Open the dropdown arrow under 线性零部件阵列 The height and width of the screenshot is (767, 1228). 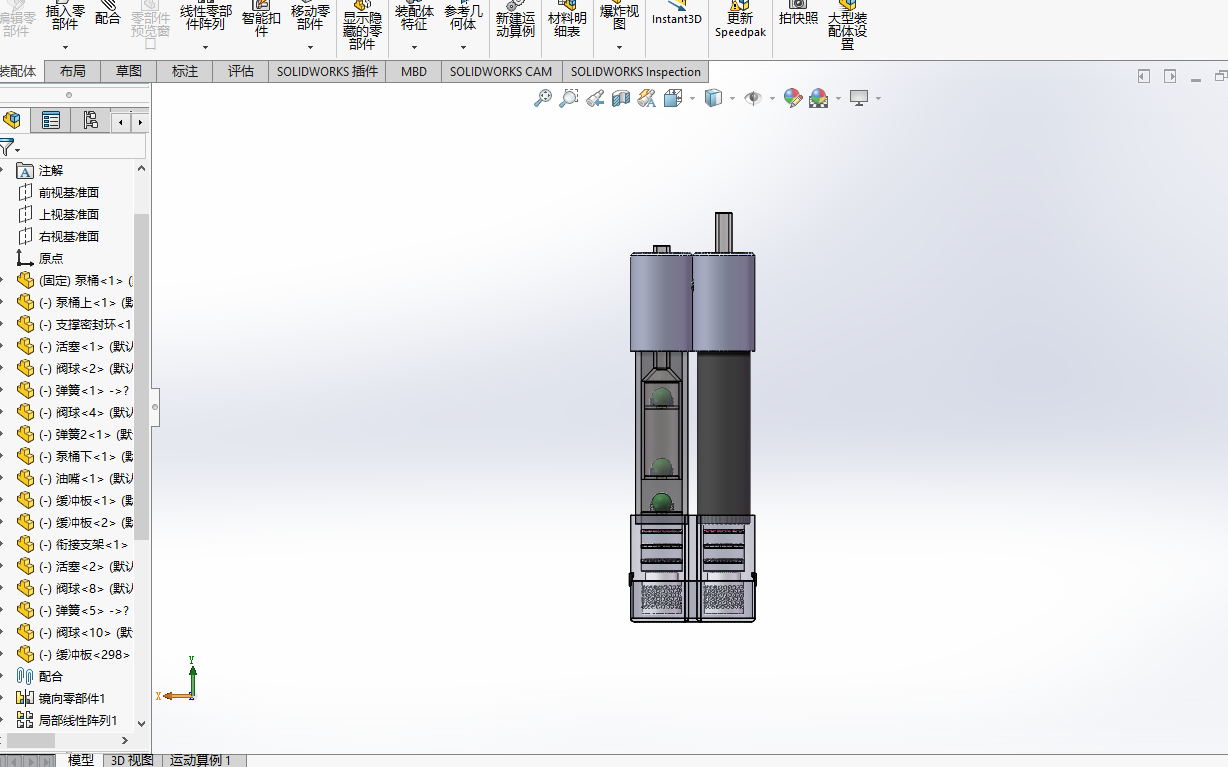click(x=205, y=47)
